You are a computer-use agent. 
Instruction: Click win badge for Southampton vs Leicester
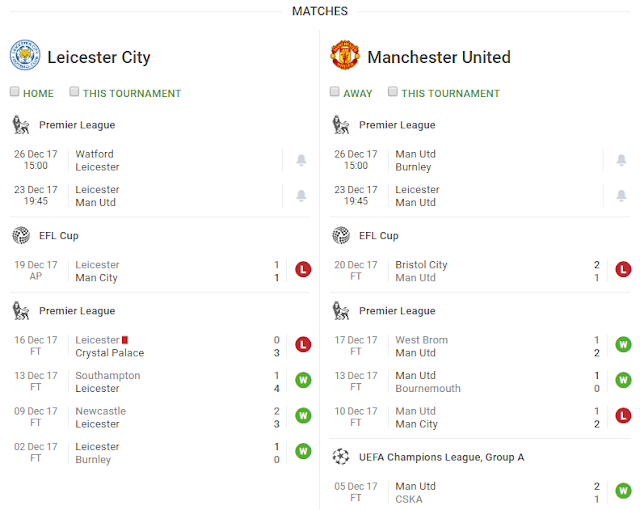(x=303, y=381)
